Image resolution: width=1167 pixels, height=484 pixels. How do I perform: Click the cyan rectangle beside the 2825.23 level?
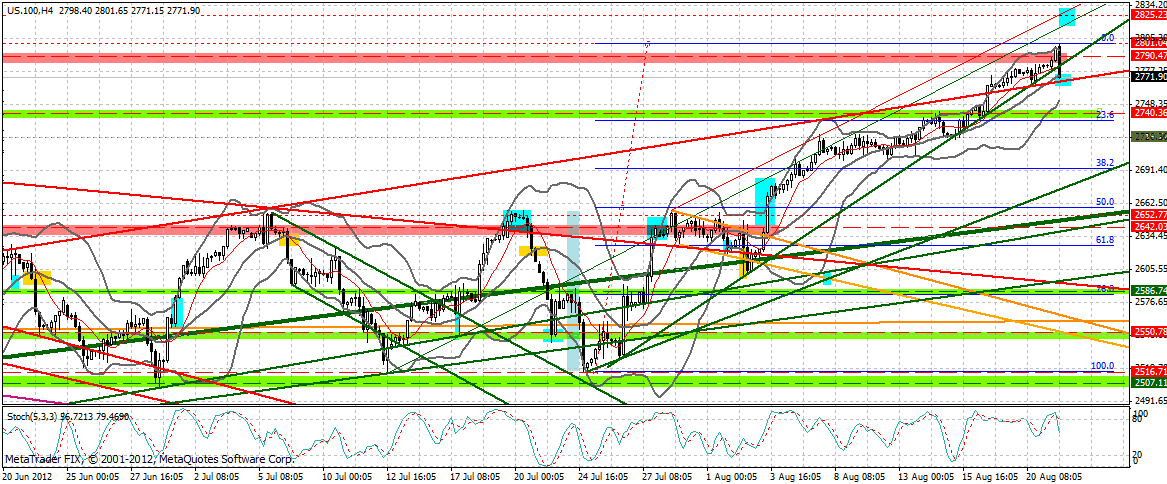[1067, 16]
